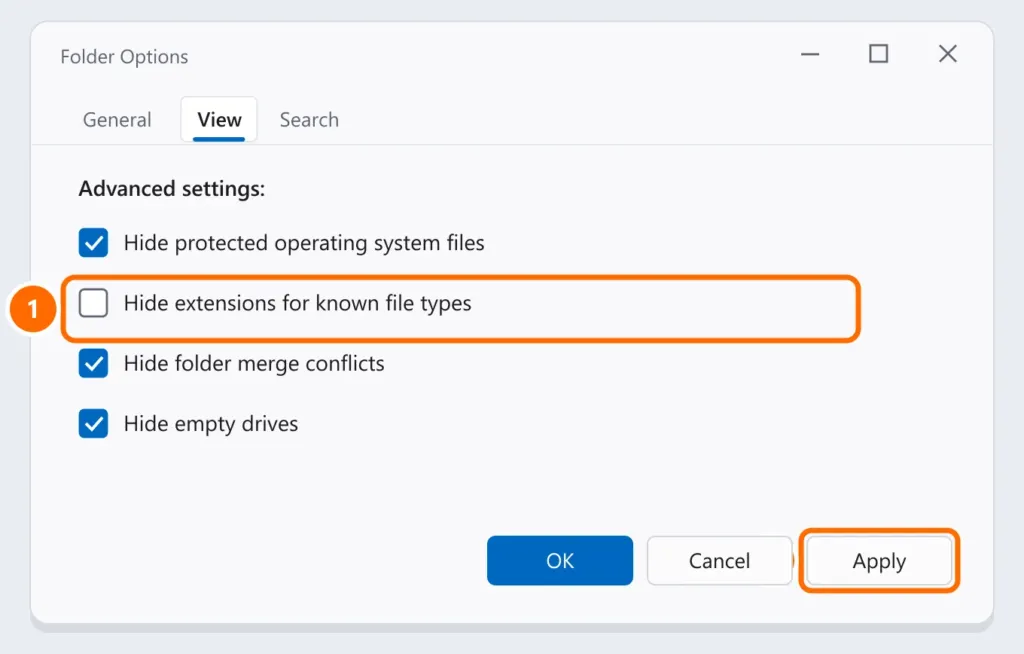Image resolution: width=1024 pixels, height=654 pixels.
Task: Minimize the Folder Options window
Action: point(810,54)
